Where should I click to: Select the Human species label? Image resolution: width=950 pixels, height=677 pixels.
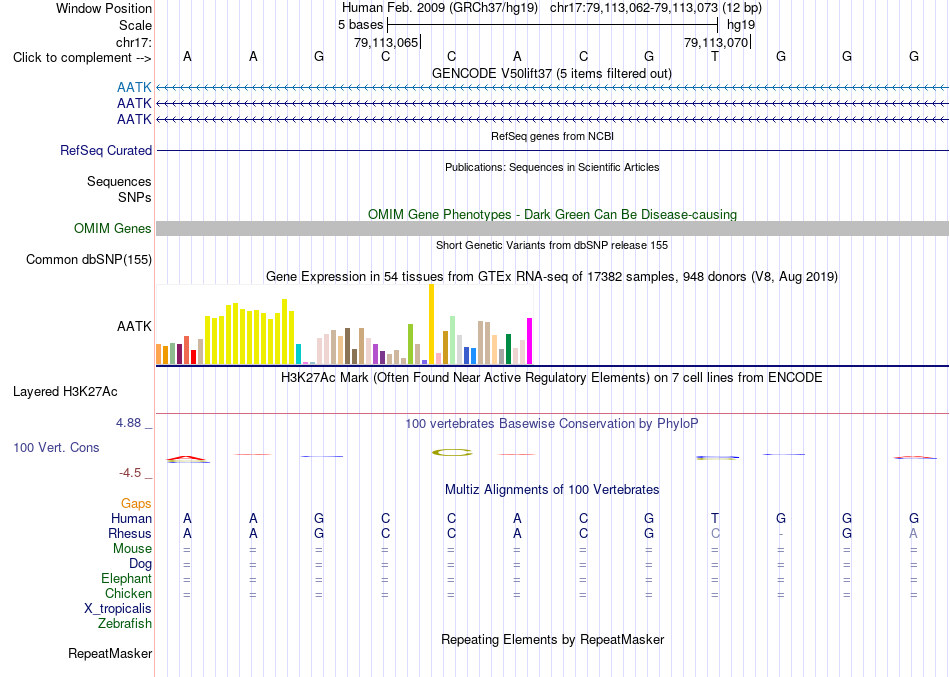pyautogui.click(x=131, y=518)
